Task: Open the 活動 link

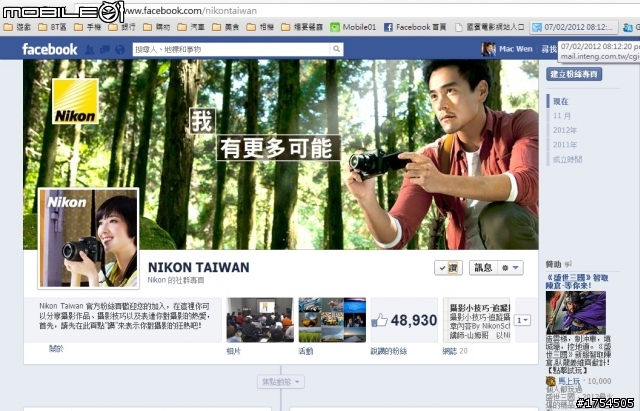Action: point(305,351)
